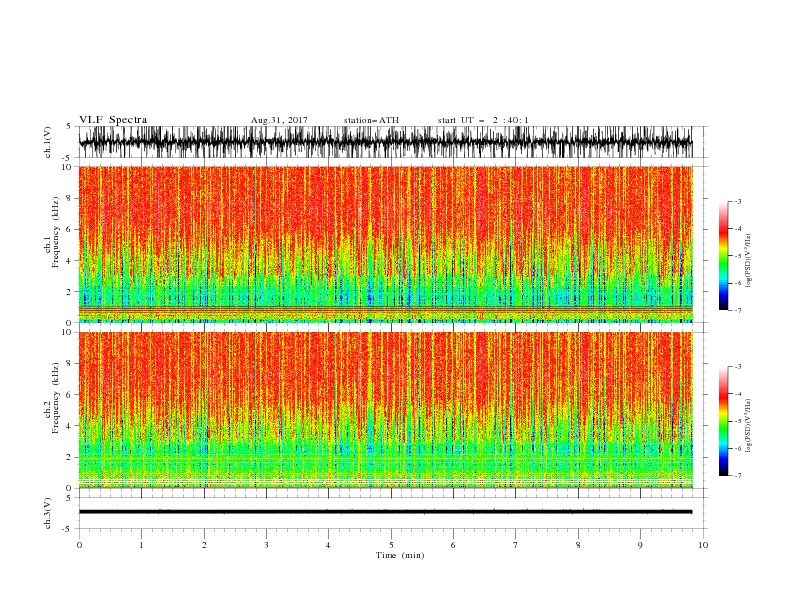Click the "station=ATH" header label
The width and height of the screenshot is (792, 612).
371,120
